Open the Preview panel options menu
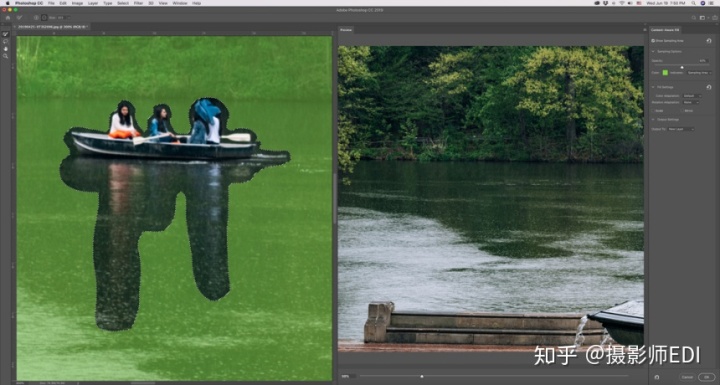This screenshot has height=385, width=720. tap(644, 30)
